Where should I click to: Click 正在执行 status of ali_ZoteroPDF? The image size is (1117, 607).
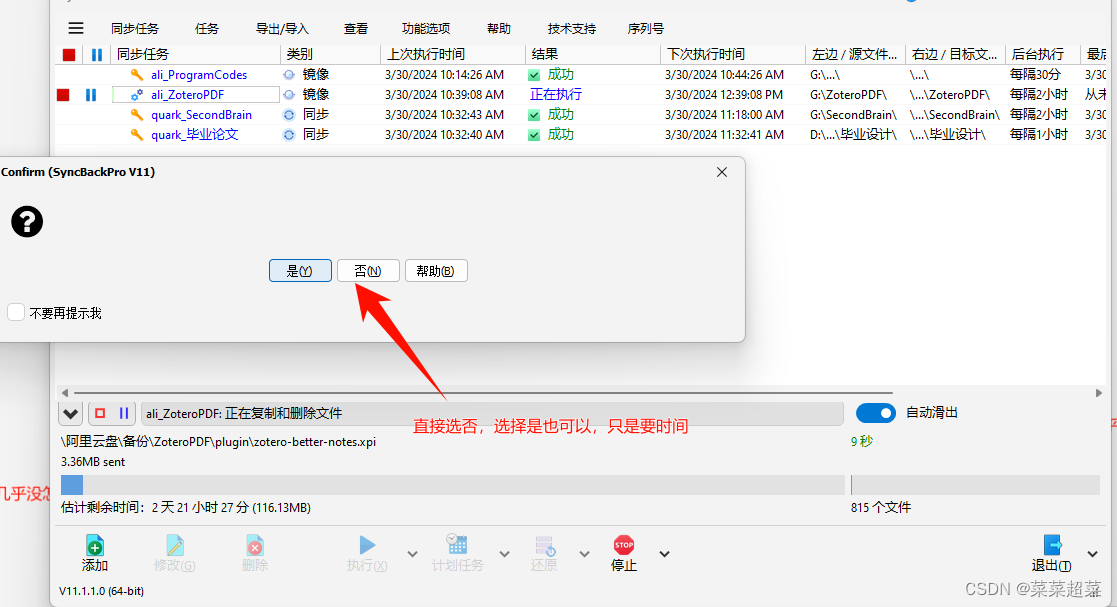coord(556,94)
